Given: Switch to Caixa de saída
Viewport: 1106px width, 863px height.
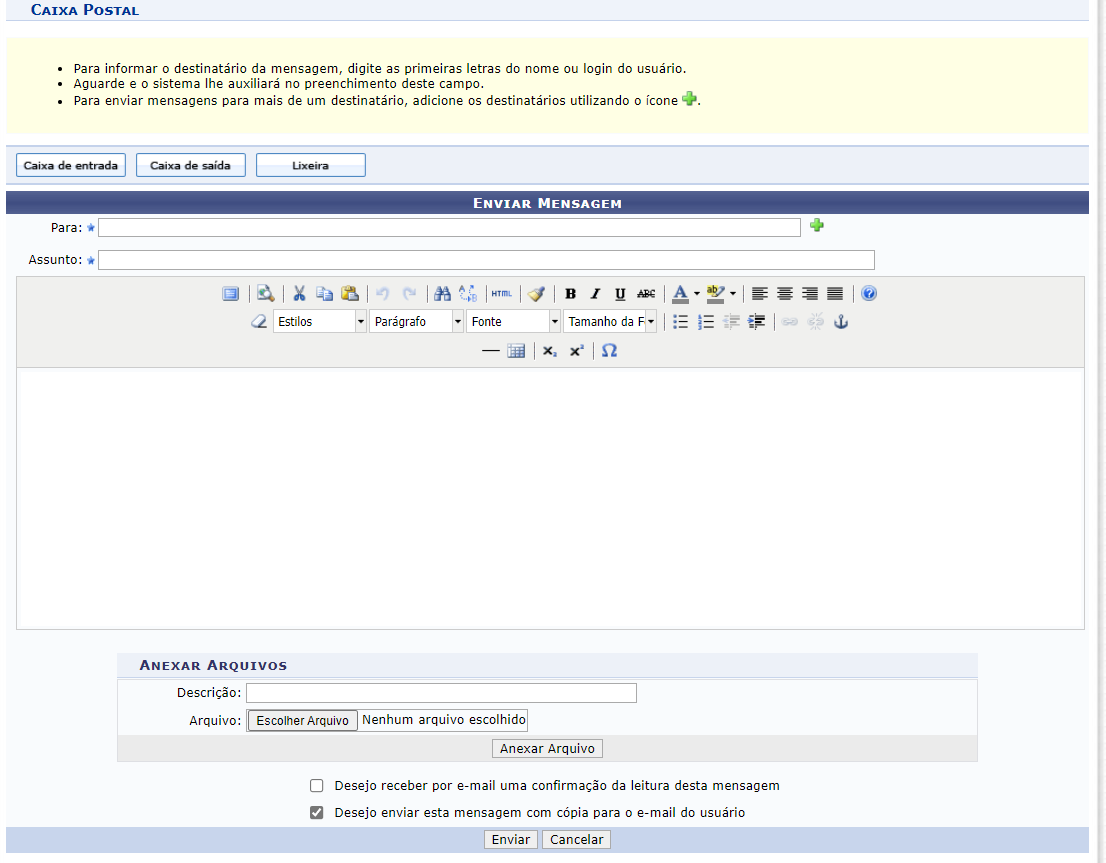Looking at the screenshot, I should pyautogui.click(x=190, y=165).
